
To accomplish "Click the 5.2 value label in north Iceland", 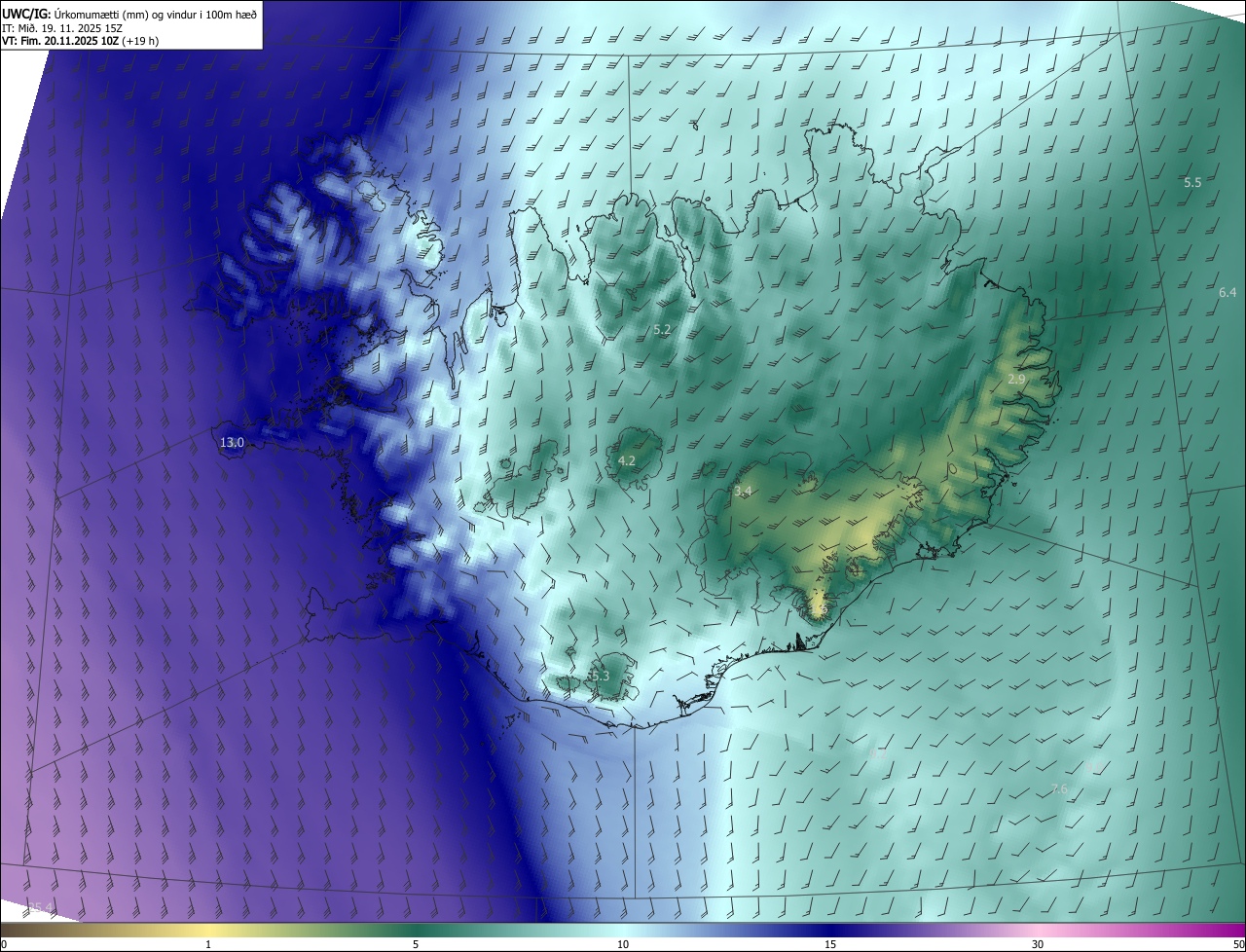I will [662, 330].
